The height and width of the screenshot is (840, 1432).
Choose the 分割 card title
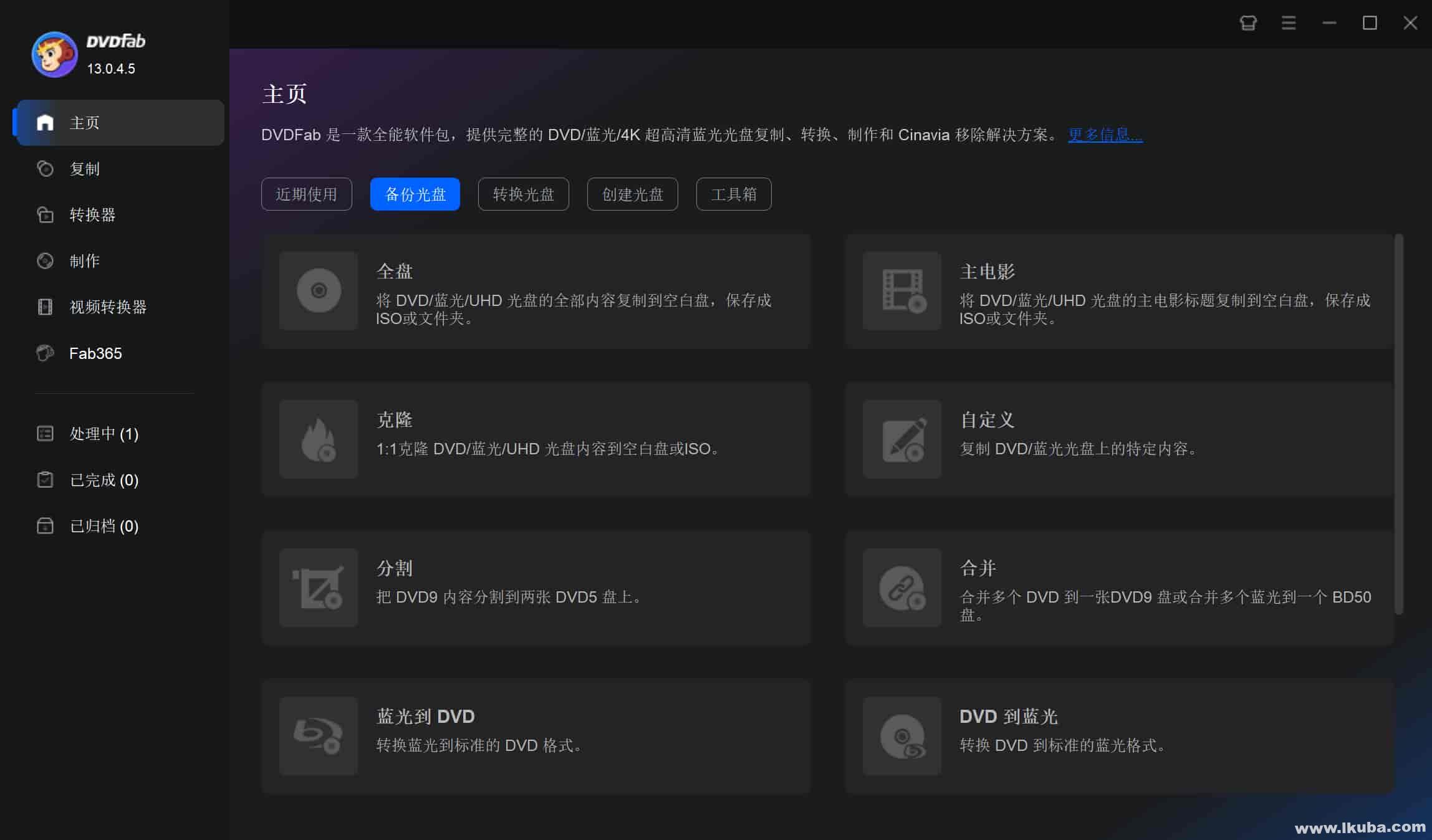(395, 568)
